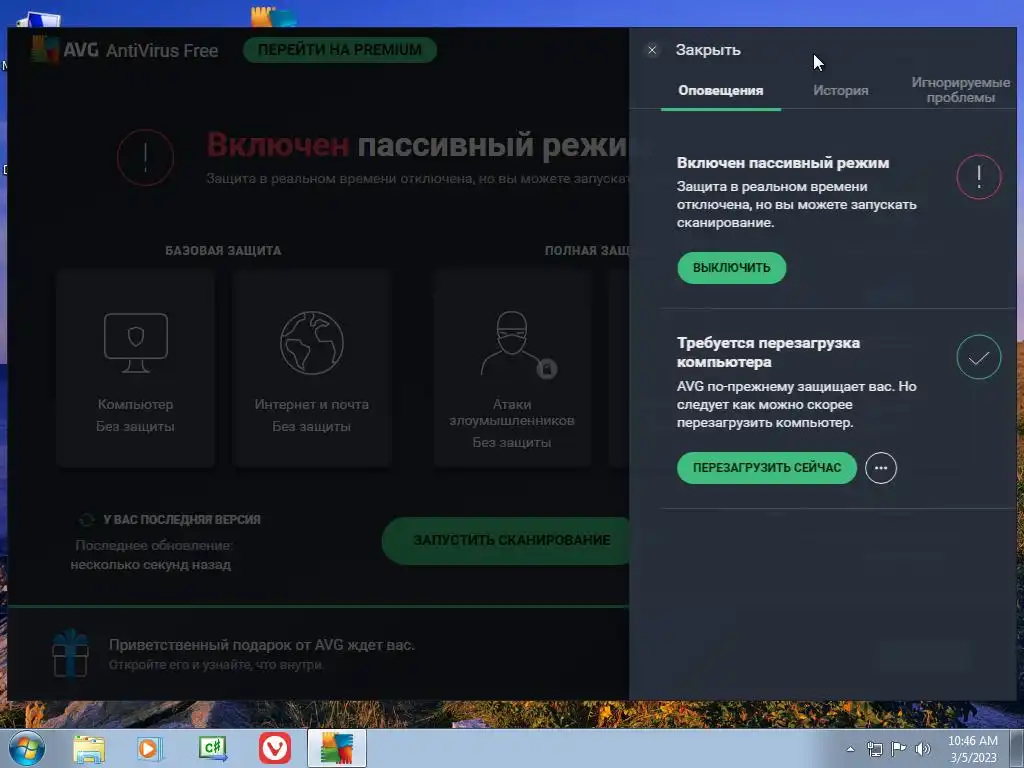Image resolution: width=1024 pixels, height=768 pixels.
Task: Click the welcome gift box icon
Action: [71, 653]
